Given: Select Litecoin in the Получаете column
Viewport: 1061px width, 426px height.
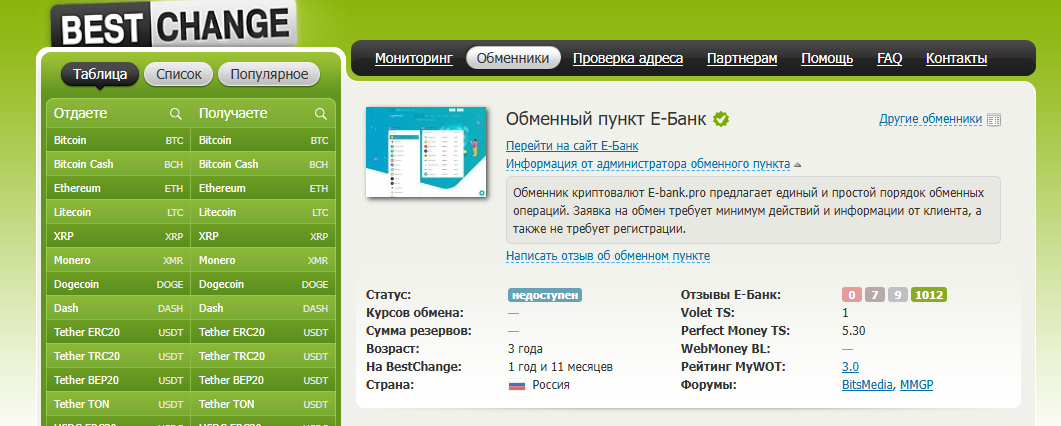Looking at the screenshot, I should point(263,212).
